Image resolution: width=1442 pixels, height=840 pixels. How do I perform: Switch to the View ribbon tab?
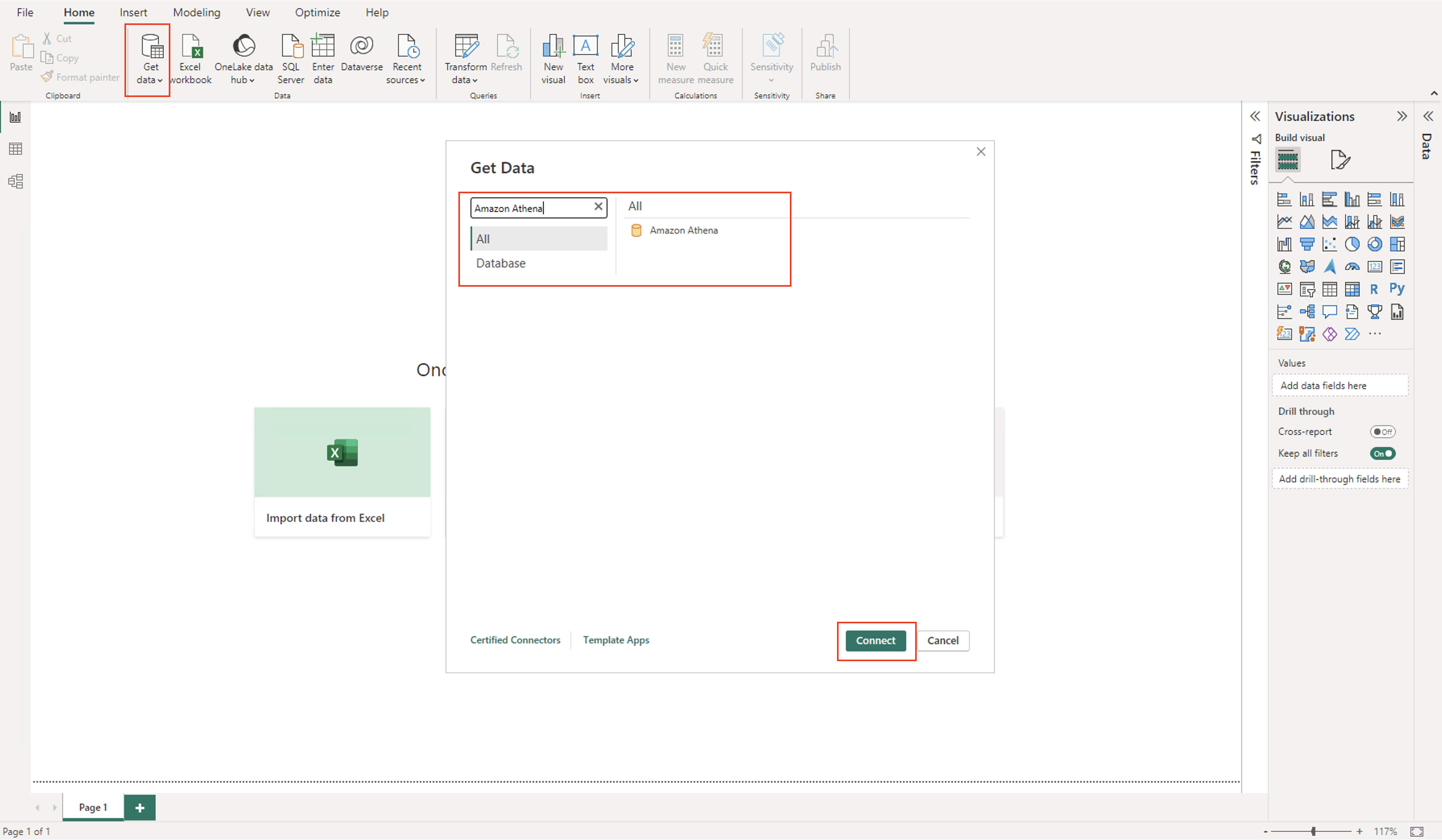click(257, 12)
